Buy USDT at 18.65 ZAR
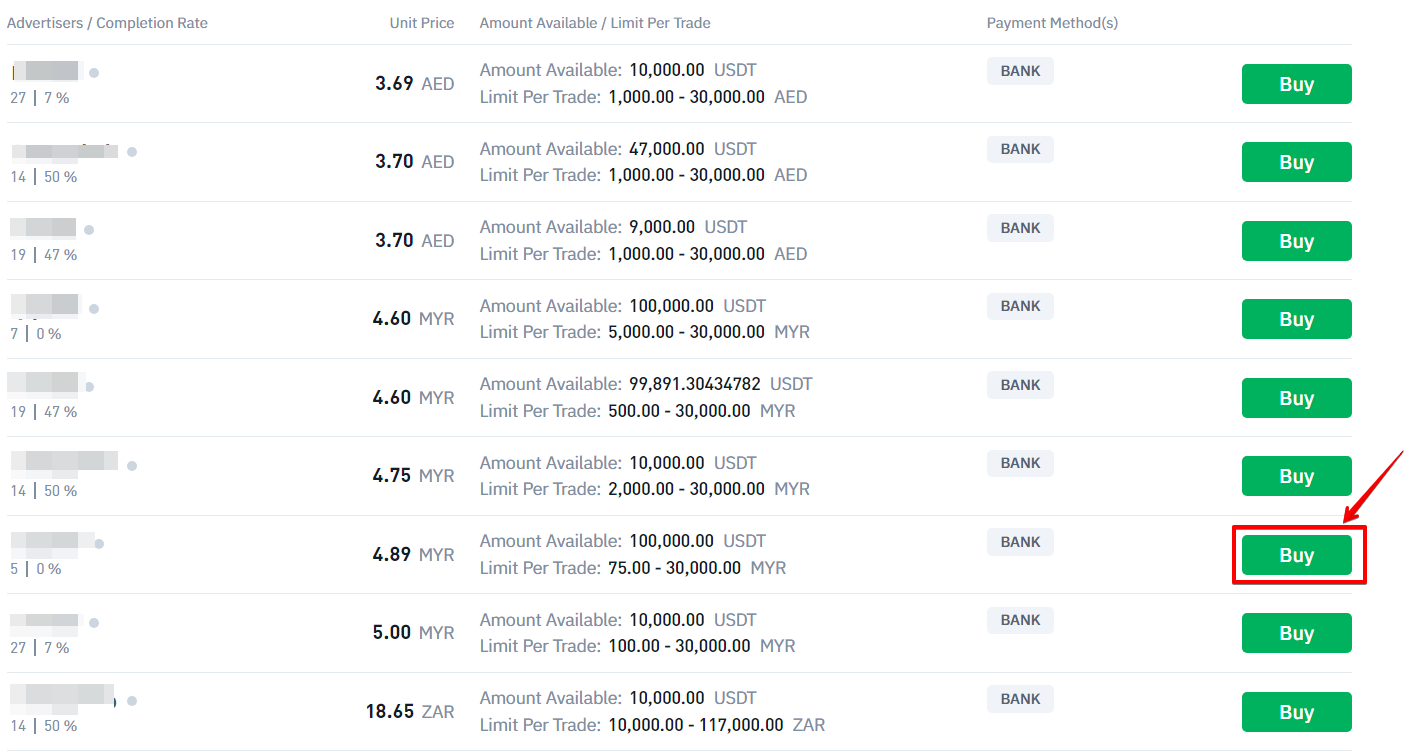This screenshot has width=1415, height=756. click(x=1296, y=712)
